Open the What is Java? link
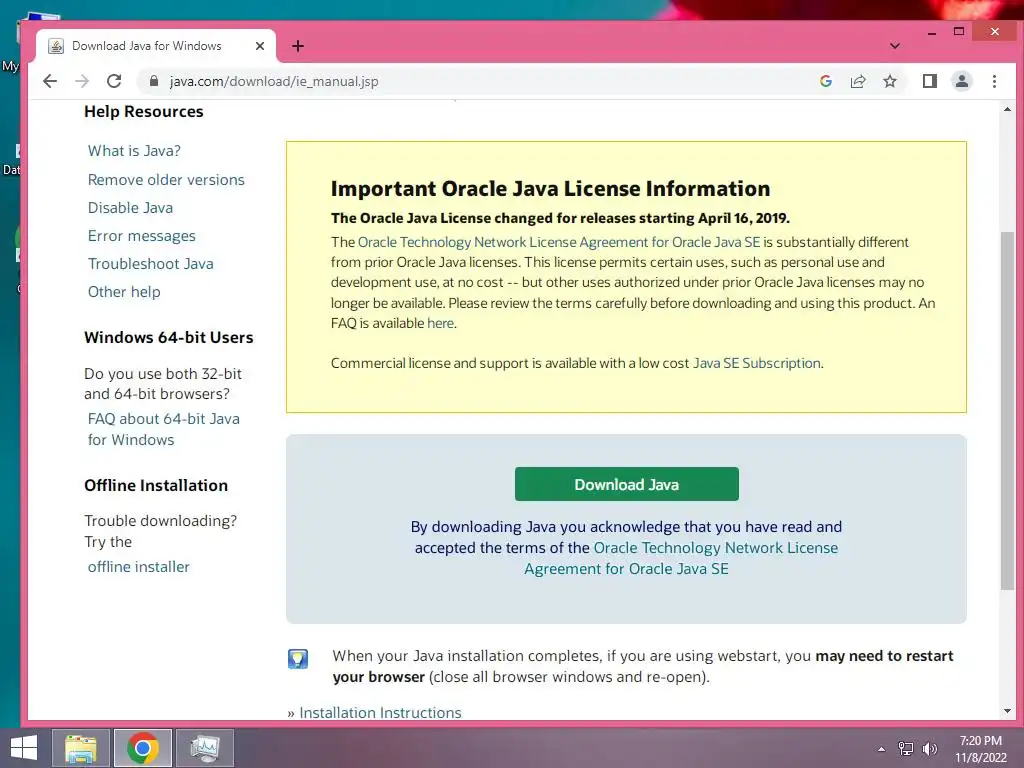 point(135,151)
